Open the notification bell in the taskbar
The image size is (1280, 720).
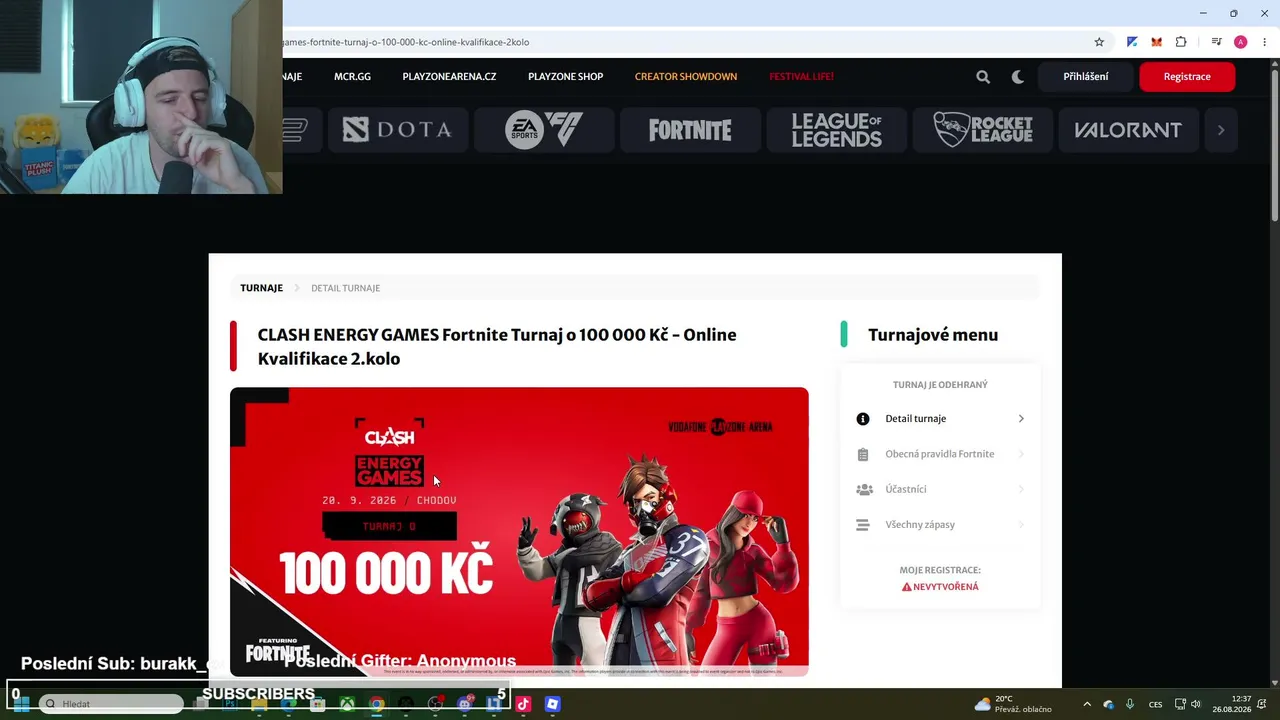pyautogui.click(x=1264, y=704)
